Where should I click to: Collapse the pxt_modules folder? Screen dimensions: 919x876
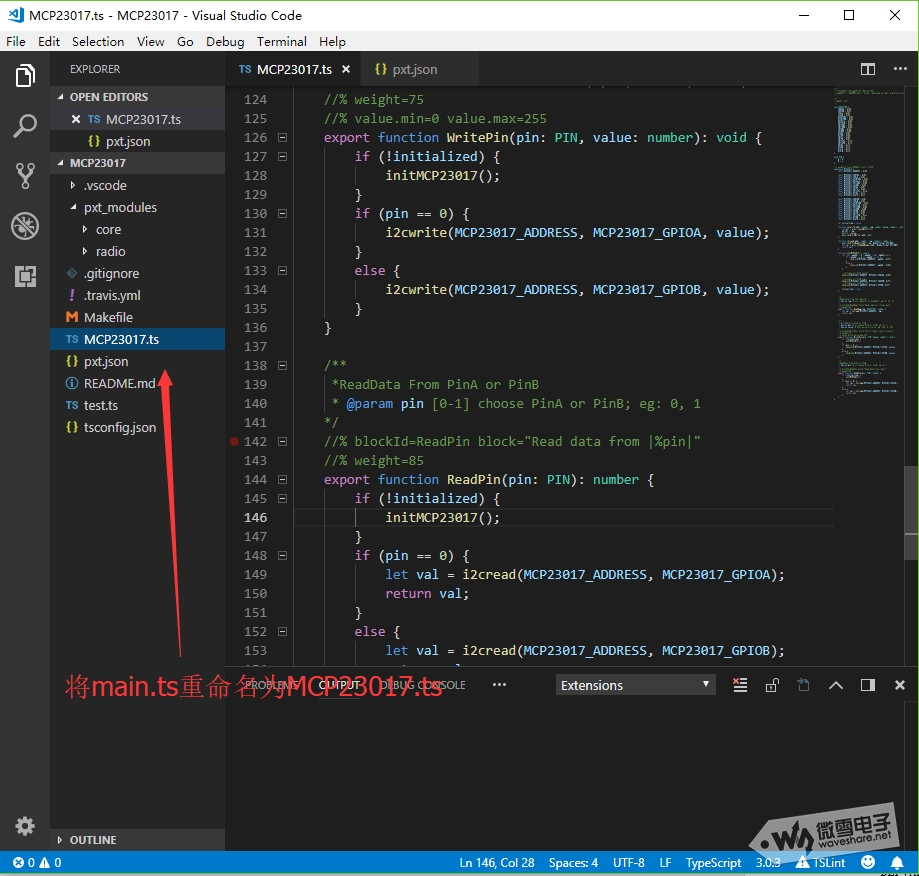pos(120,207)
